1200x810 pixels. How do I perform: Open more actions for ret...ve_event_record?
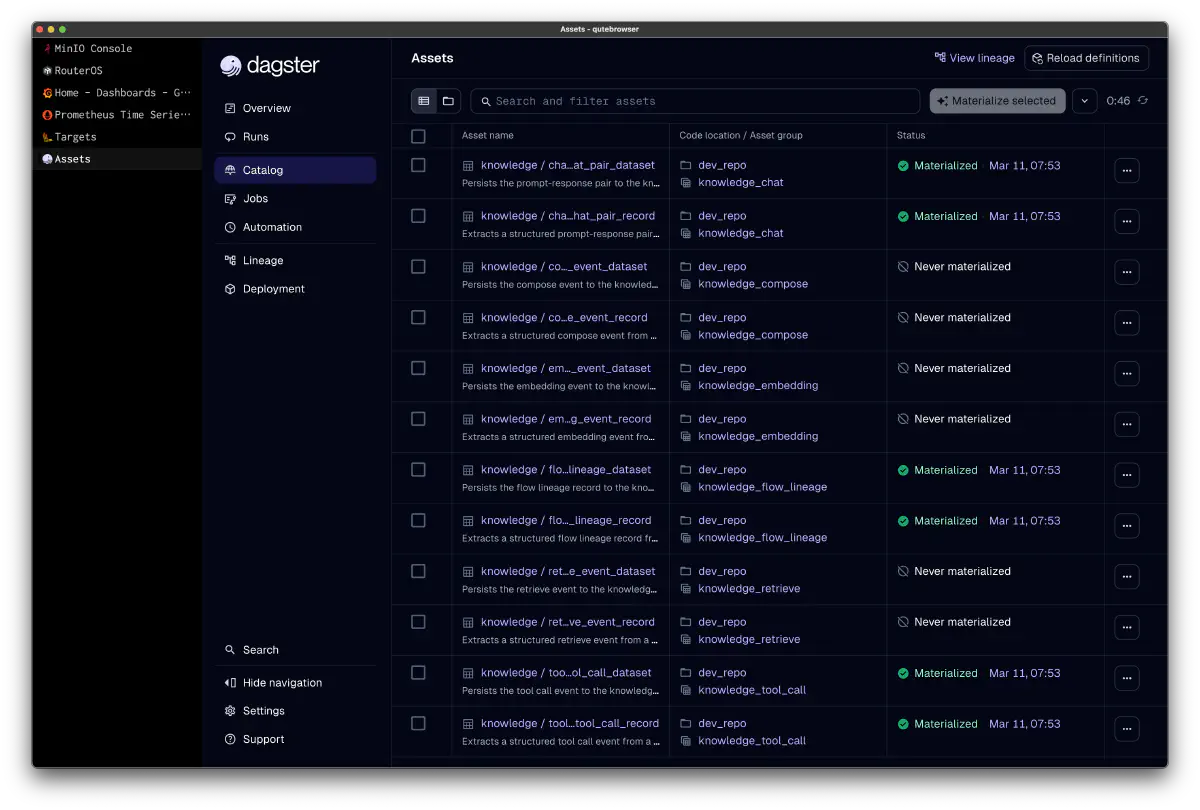[x=1127, y=628]
